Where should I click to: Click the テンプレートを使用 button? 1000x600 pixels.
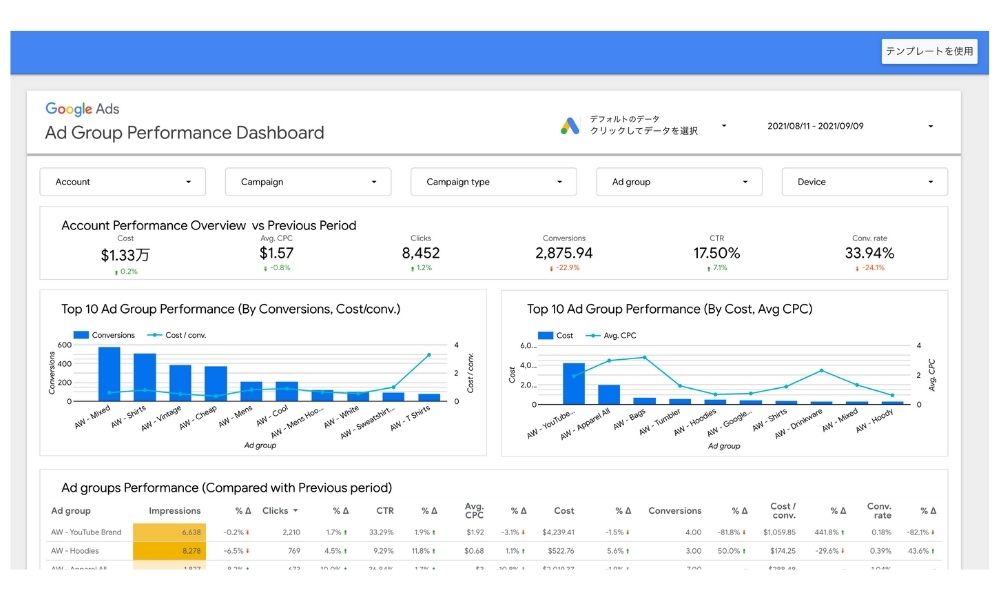coord(929,51)
